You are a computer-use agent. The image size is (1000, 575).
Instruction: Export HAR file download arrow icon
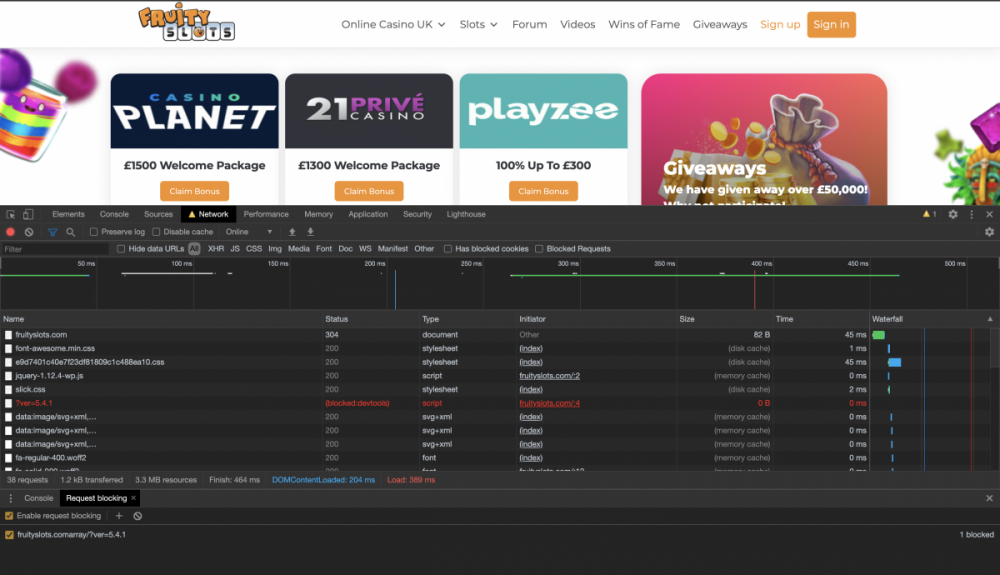[x=311, y=232]
